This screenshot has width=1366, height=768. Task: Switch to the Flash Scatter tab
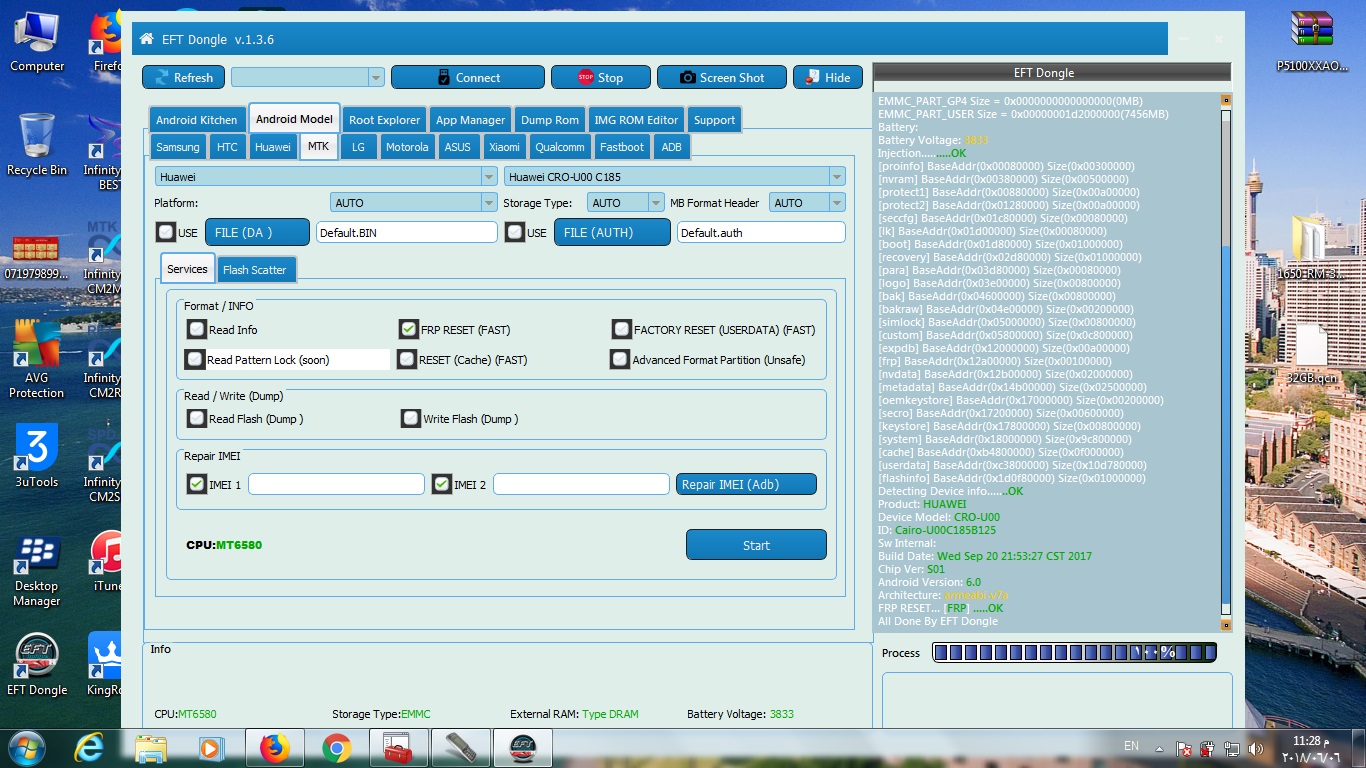255,269
